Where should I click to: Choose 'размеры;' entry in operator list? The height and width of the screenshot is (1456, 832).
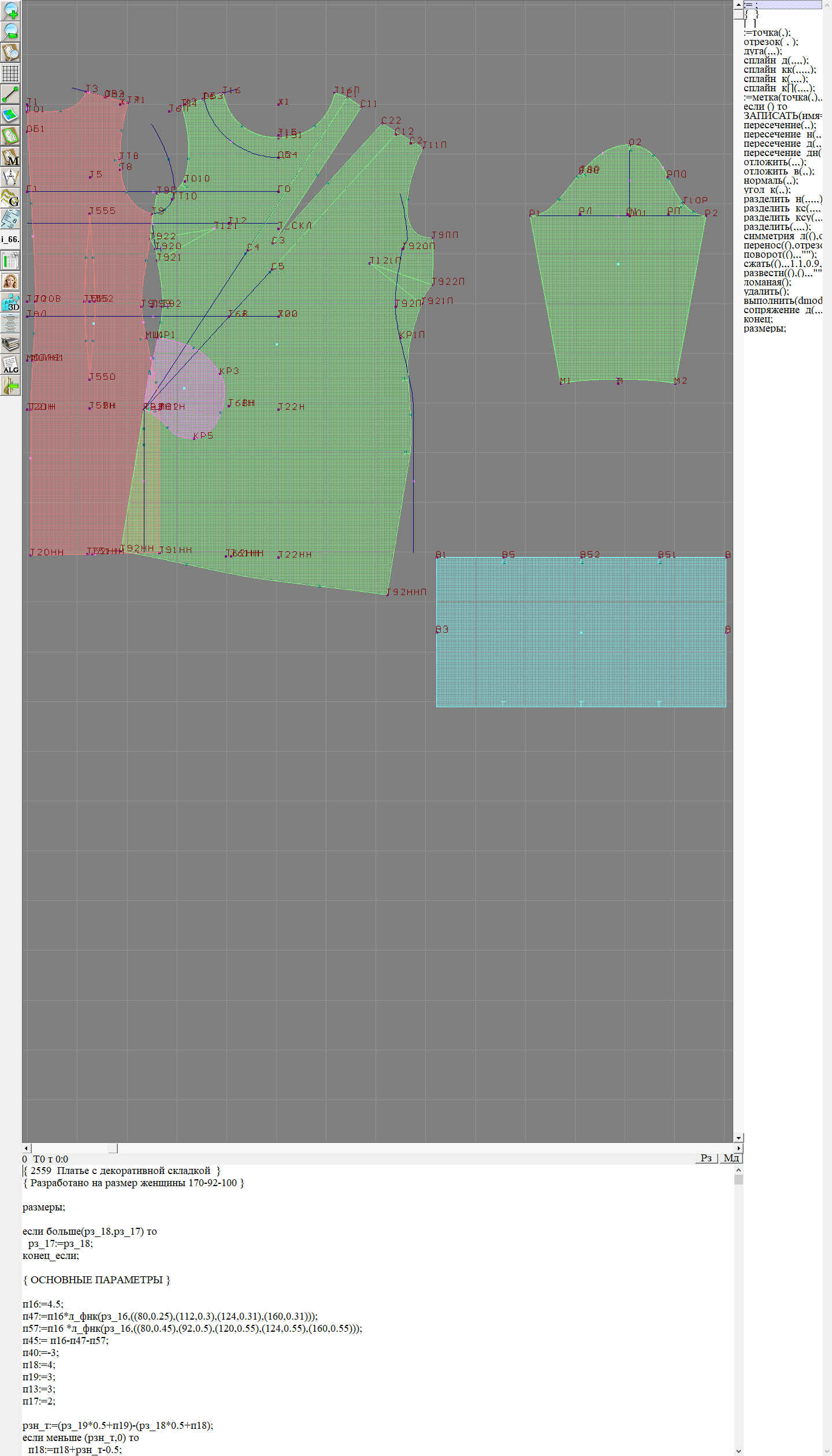click(764, 328)
